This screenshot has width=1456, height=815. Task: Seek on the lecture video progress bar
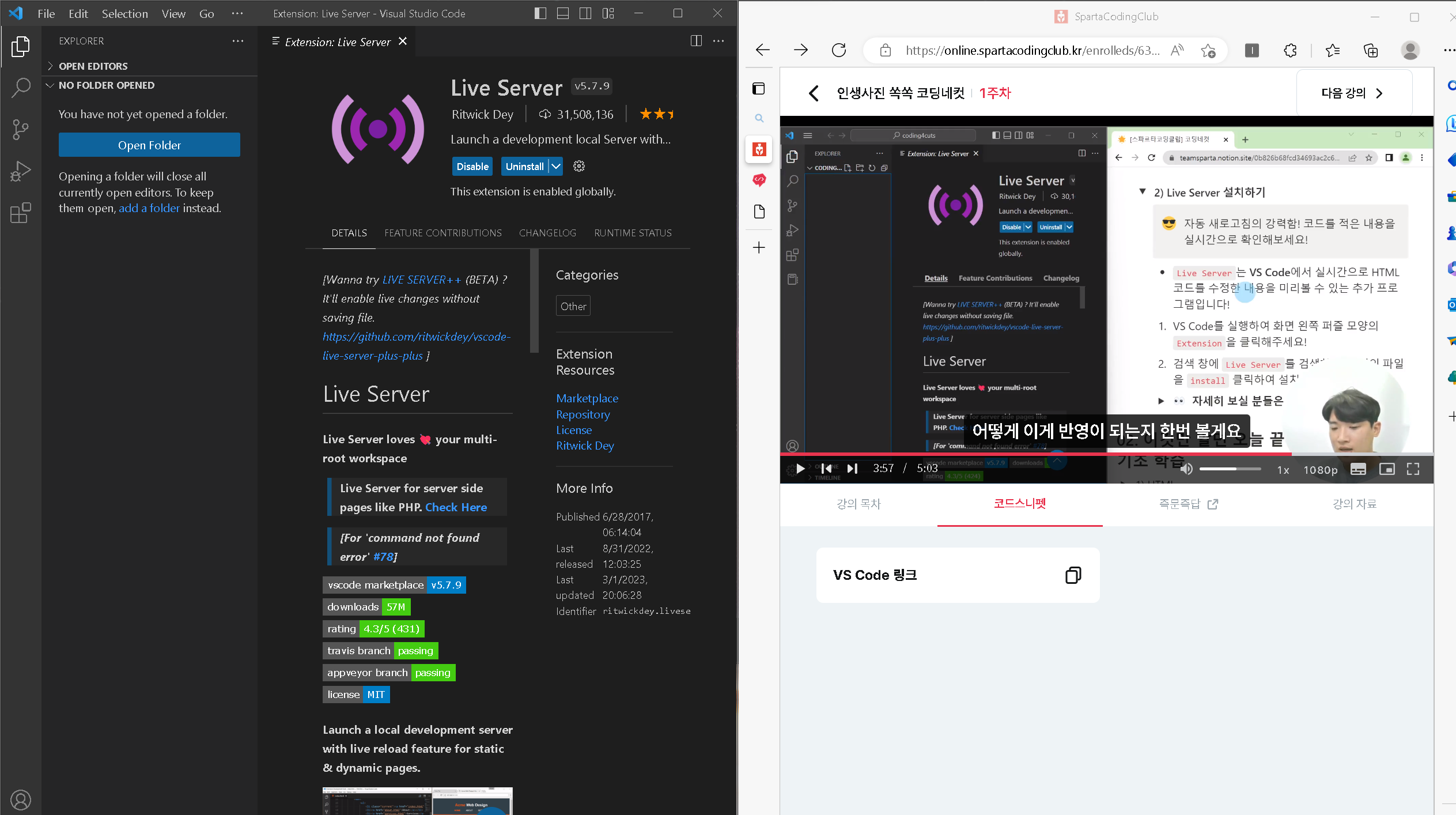[1106, 454]
